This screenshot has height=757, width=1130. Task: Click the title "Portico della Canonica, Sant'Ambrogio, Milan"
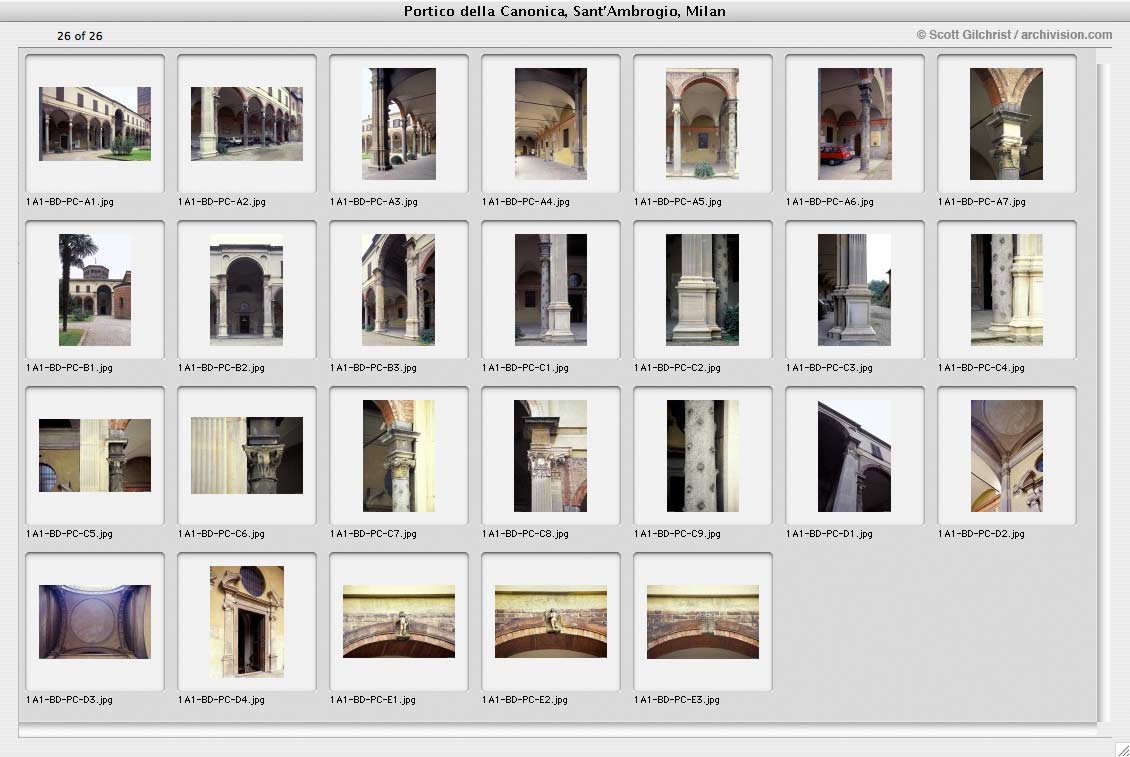(x=565, y=11)
